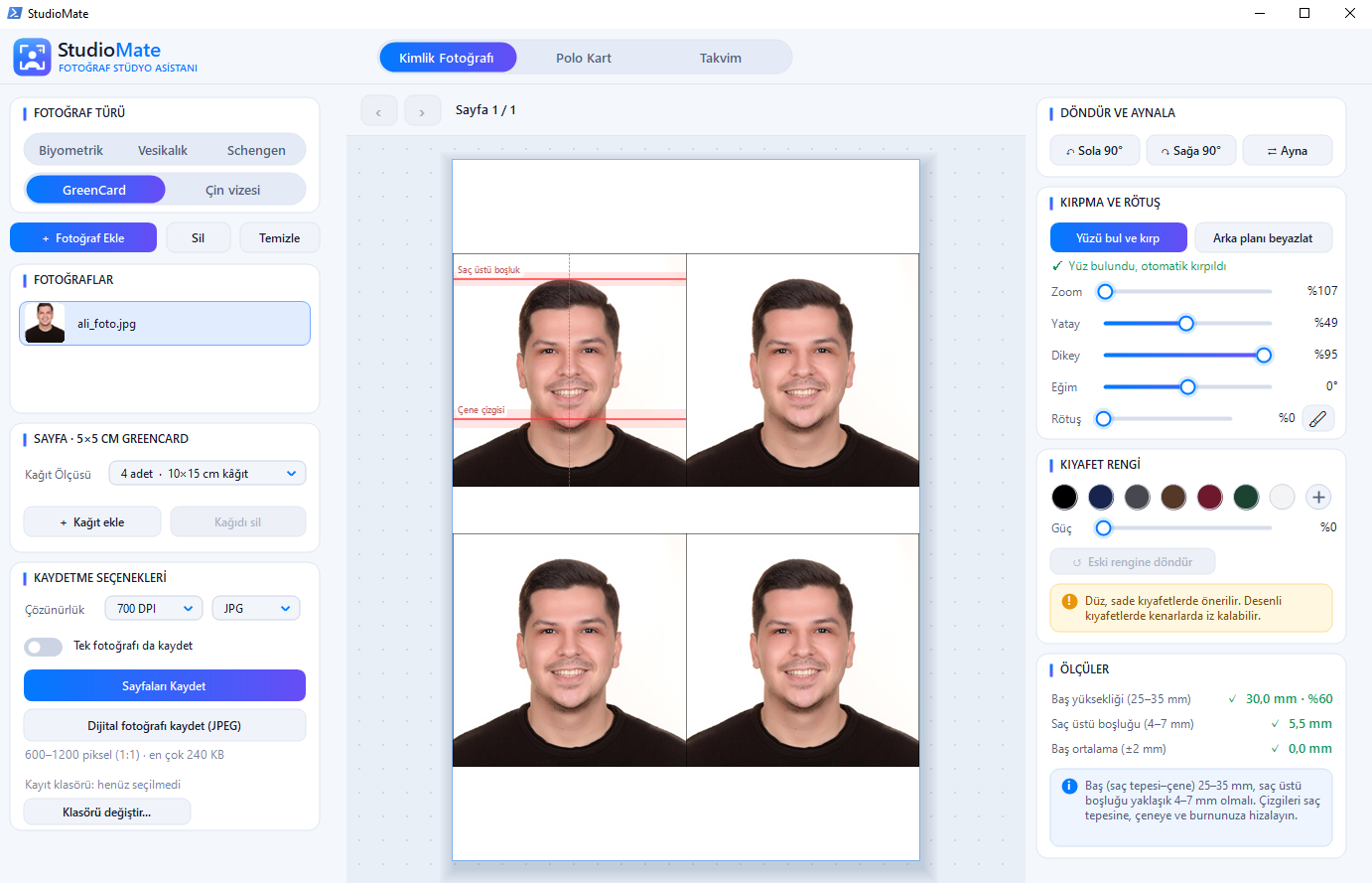Click the Zoom slider handle

pos(1105,292)
